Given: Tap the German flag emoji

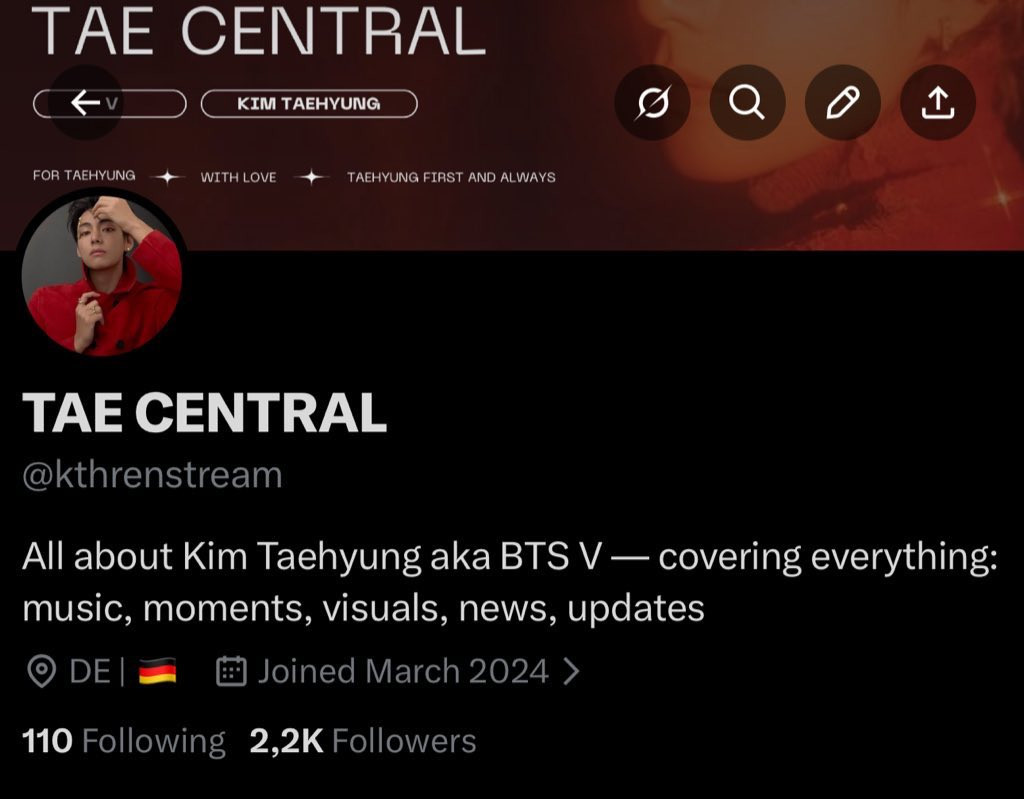Looking at the screenshot, I should pos(157,672).
